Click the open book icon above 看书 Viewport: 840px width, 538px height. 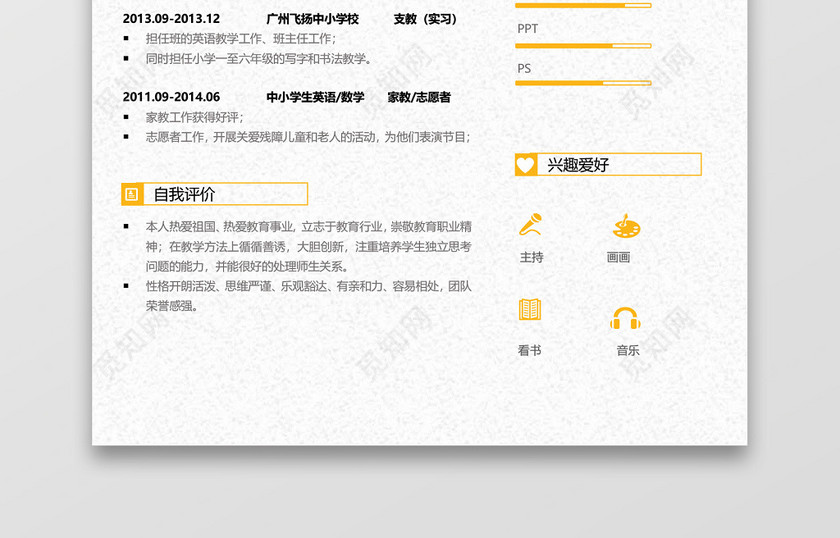pyautogui.click(x=530, y=310)
